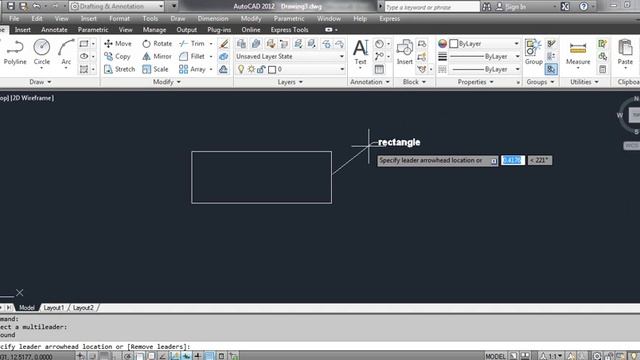
Task: Switch to the Layout2 tab
Action: (83, 308)
